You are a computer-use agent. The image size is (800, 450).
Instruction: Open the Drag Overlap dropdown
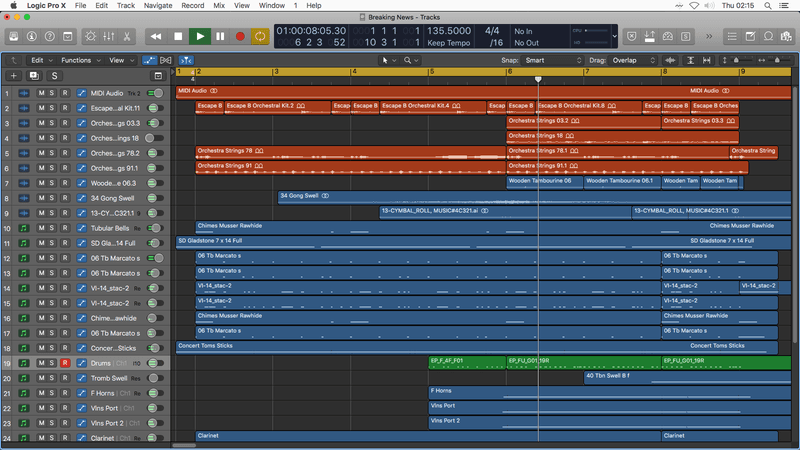pos(633,60)
